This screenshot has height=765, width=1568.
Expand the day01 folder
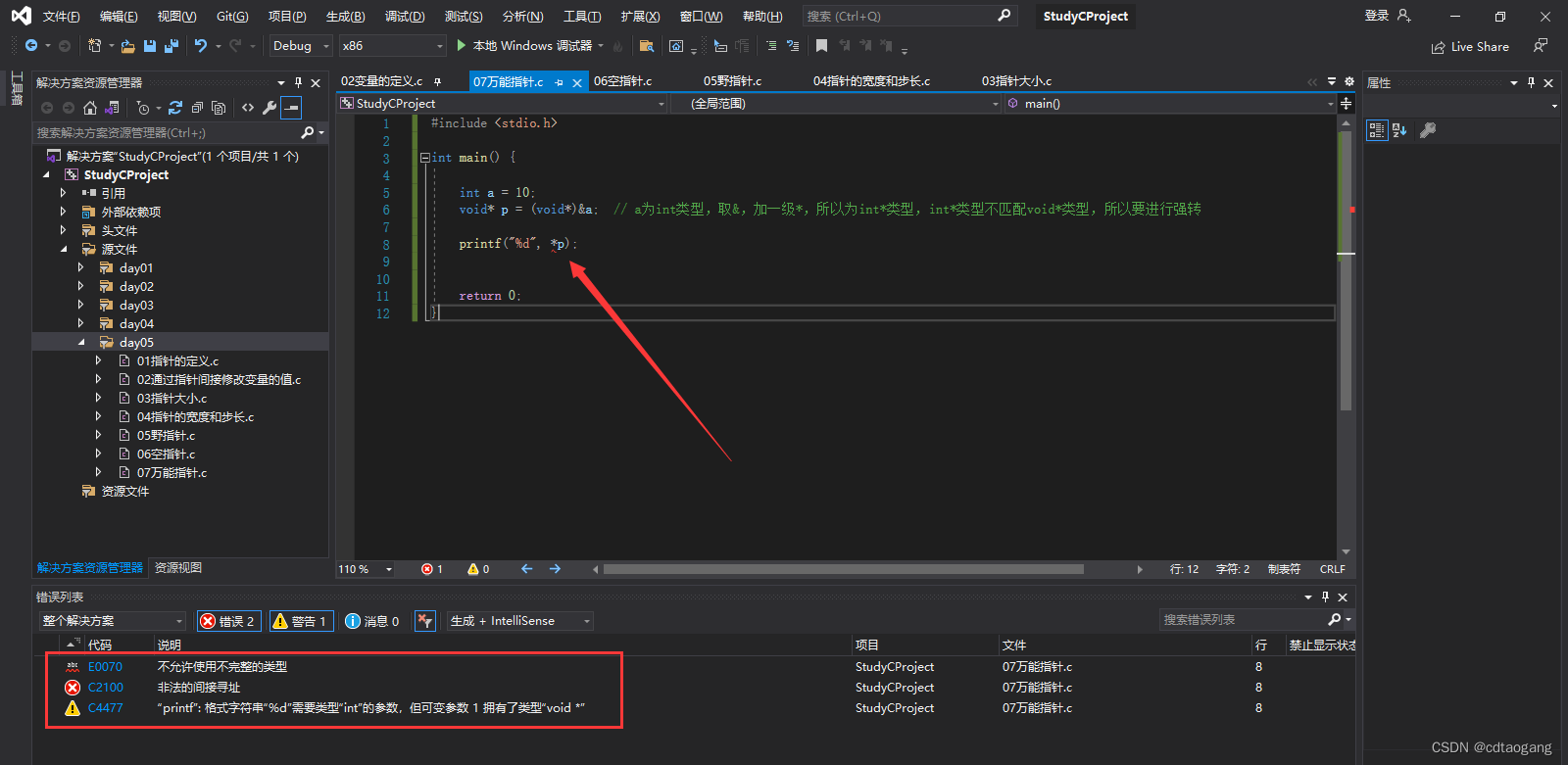pos(81,267)
